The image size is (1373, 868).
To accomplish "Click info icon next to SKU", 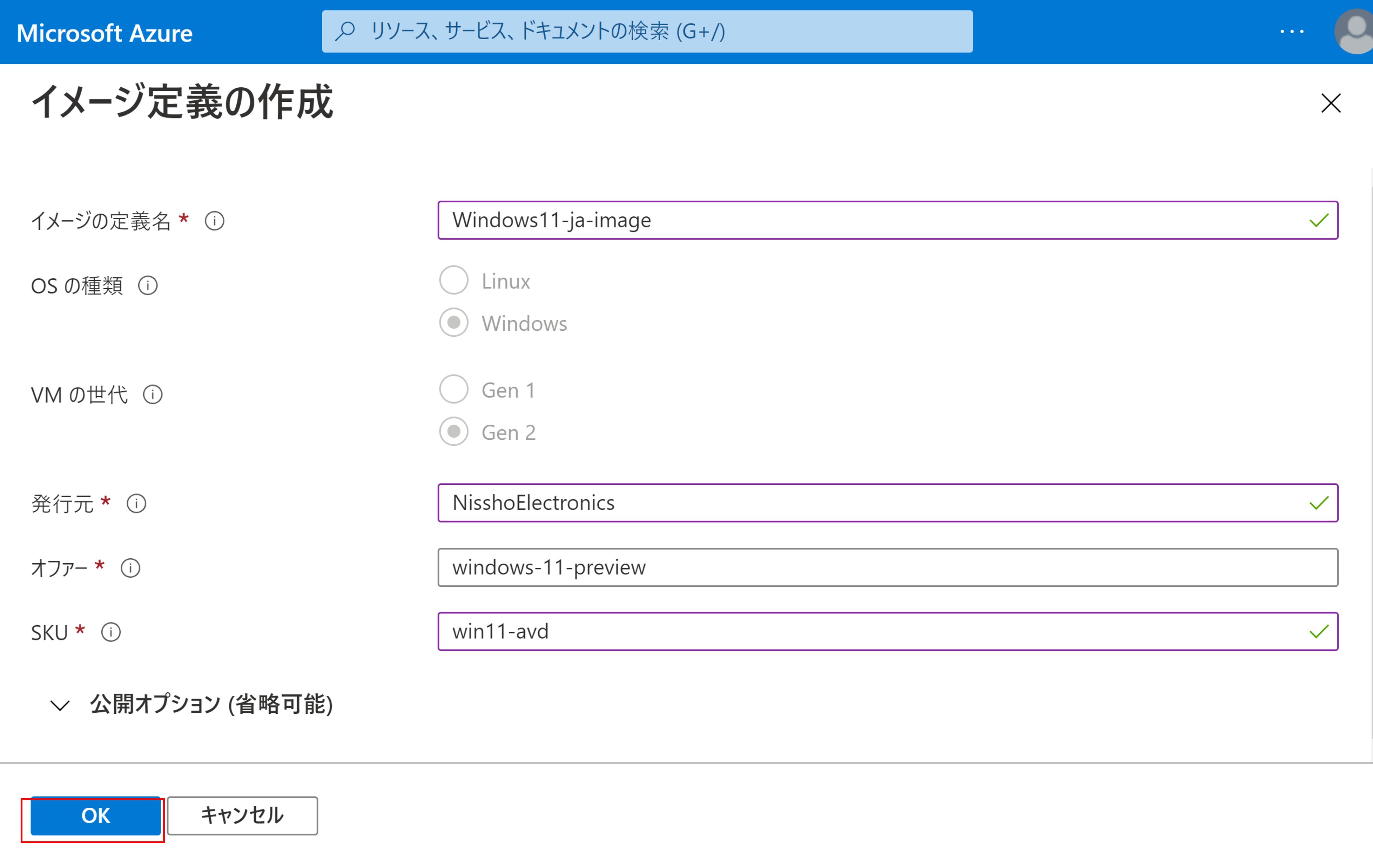I will (110, 632).
